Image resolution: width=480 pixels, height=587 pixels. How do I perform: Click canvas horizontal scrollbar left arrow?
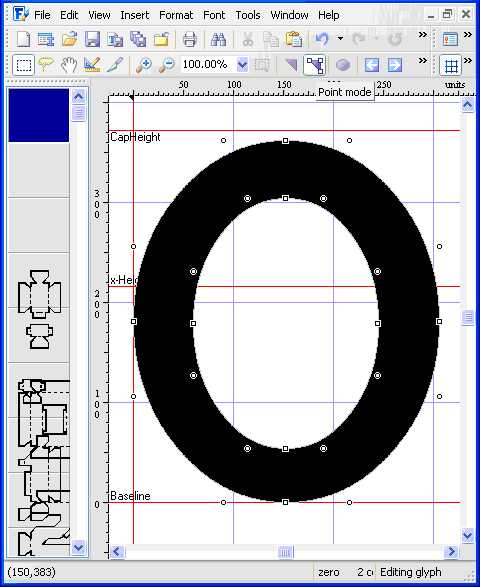tap(117, 551)
